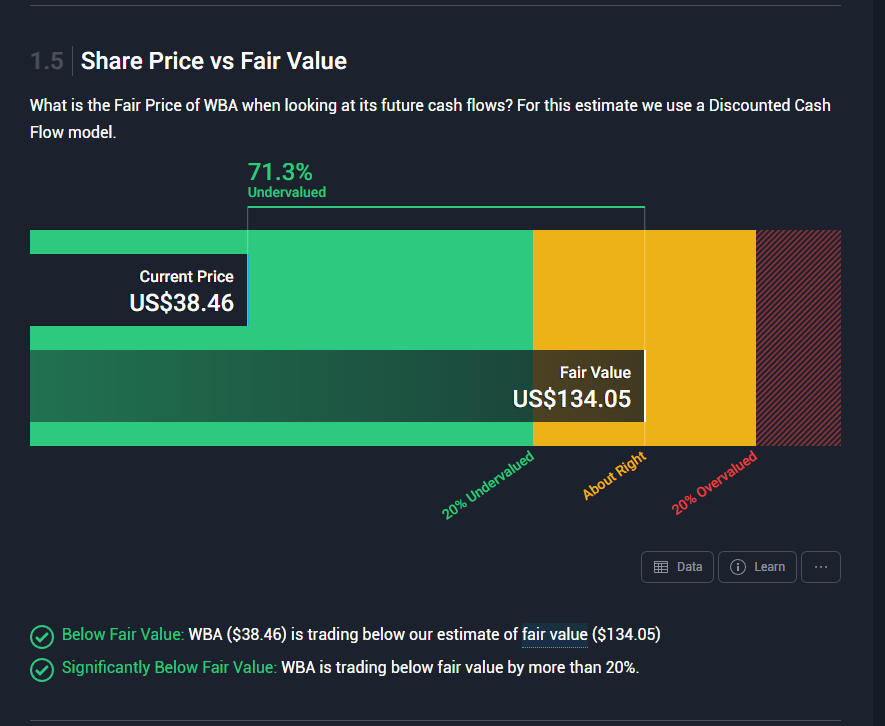Click the Below Fair Value green text
The image size is (885, 726).
[123, 634]
